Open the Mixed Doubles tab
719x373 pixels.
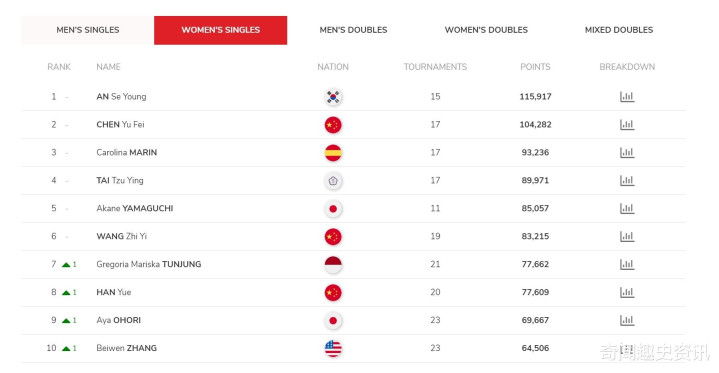619,30
